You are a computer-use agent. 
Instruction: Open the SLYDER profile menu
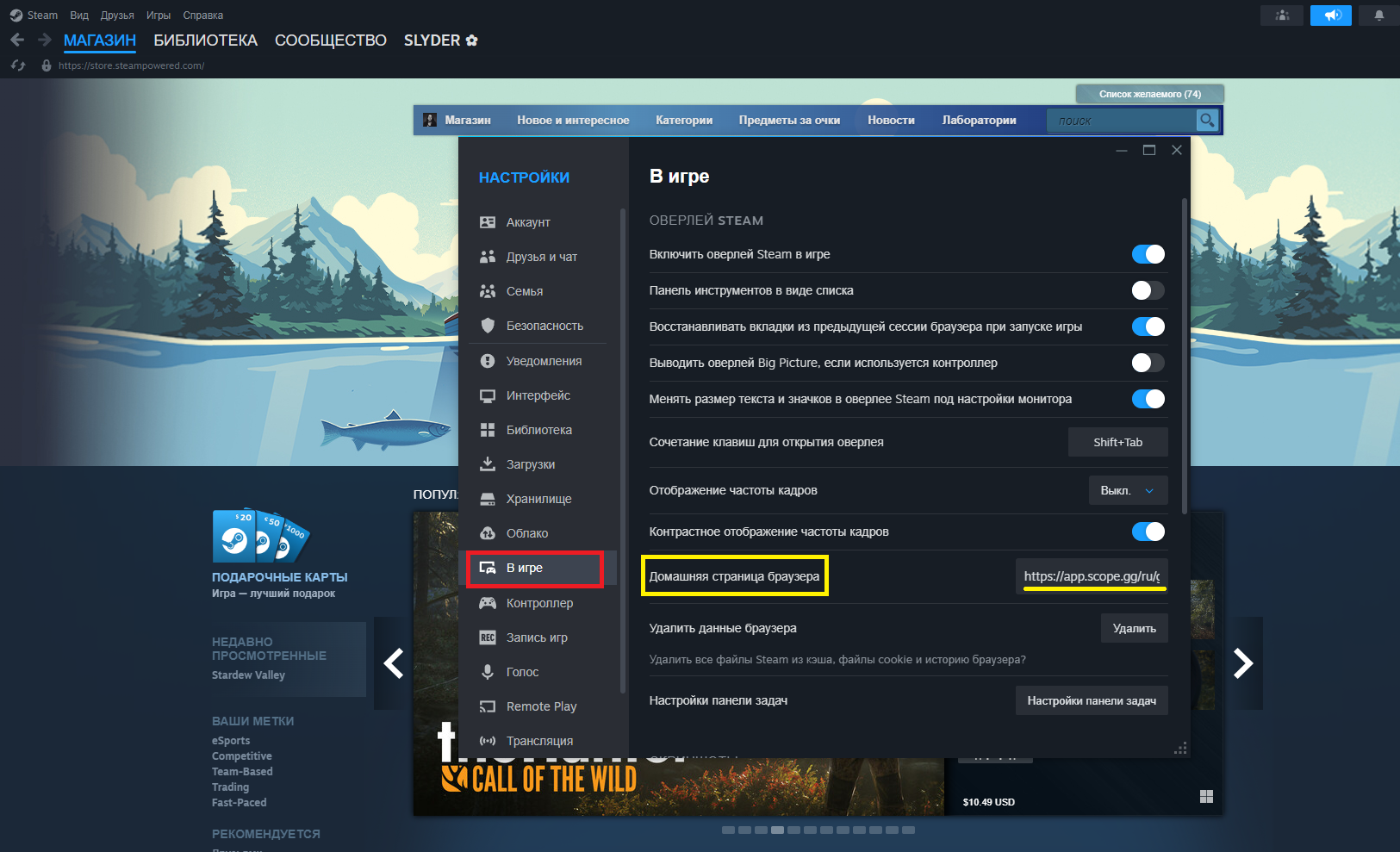click(x=440, y=40)
